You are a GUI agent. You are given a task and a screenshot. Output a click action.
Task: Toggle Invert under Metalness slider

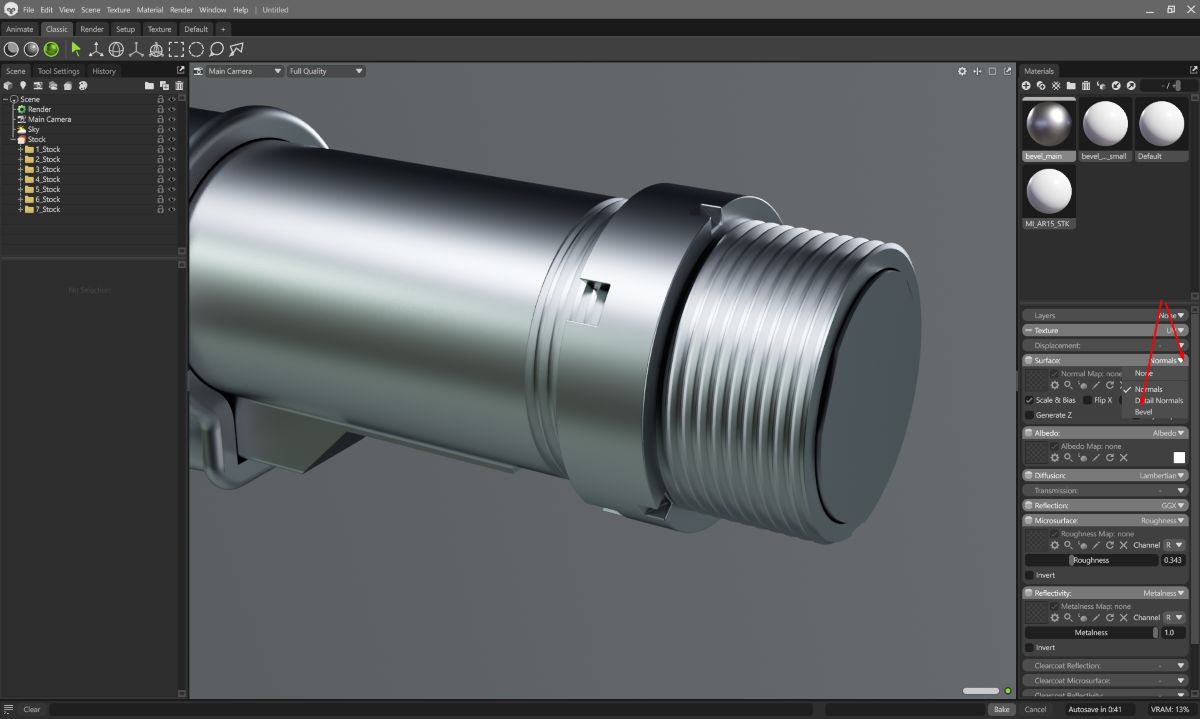click(1029, 647)
